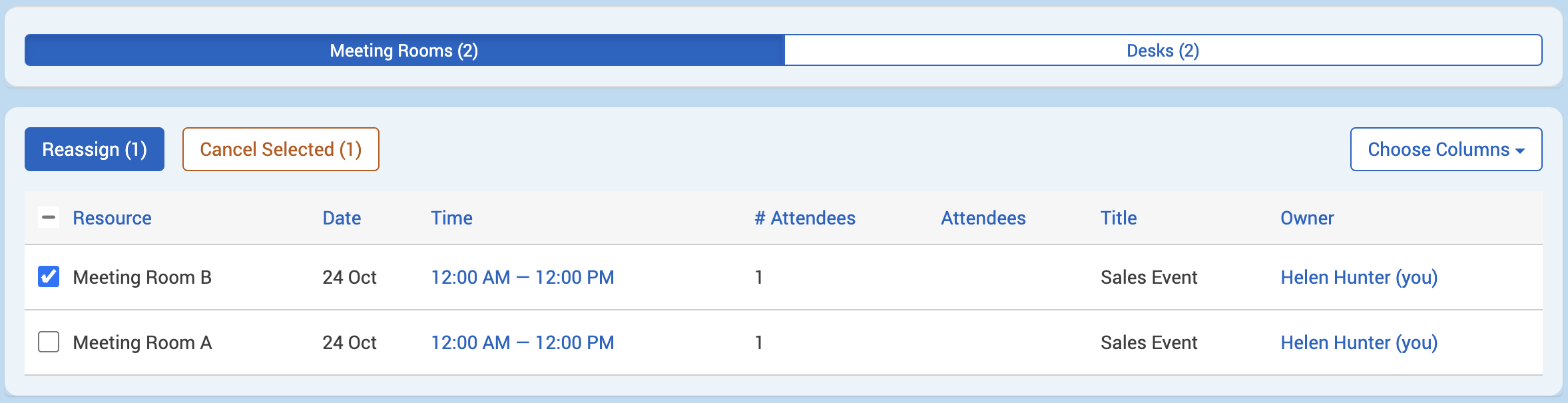1568x403 pixels.
Task: Sort by the Resource column header
Action: click(x=112, y=218)
